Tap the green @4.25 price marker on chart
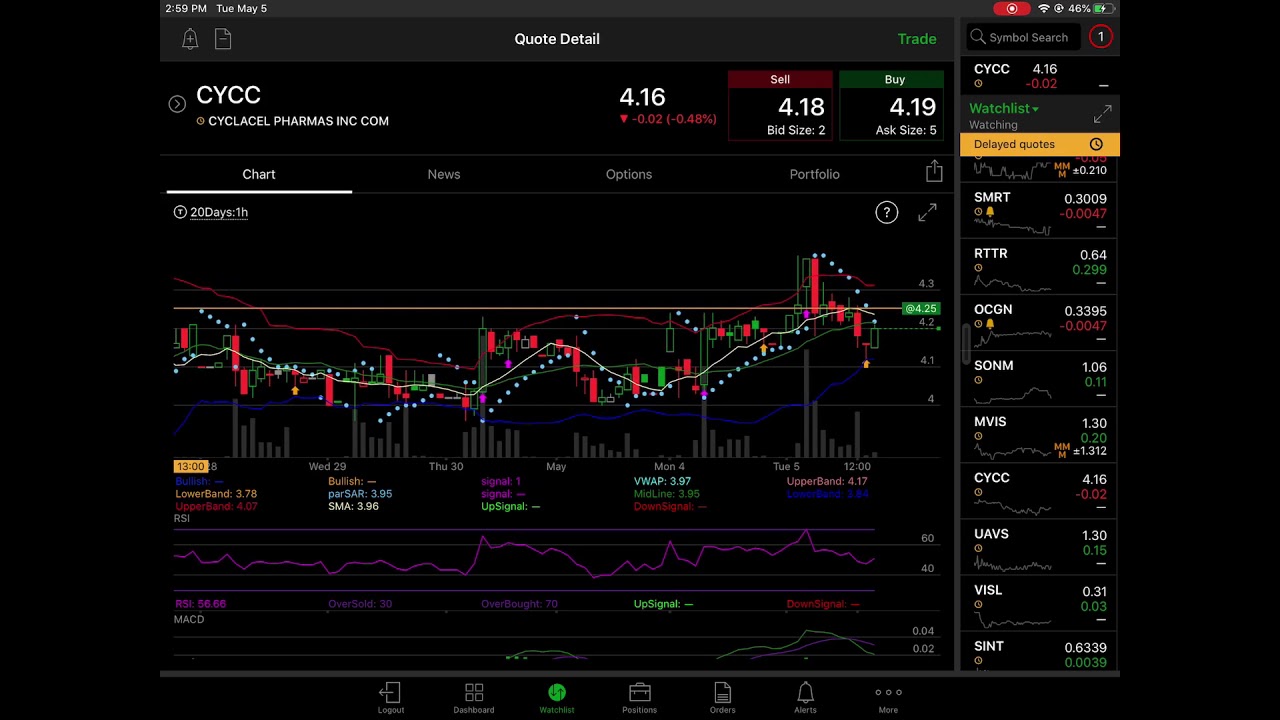Image resolution: width=1280 pixels, height=720 pixels. (x=921, y=309)
